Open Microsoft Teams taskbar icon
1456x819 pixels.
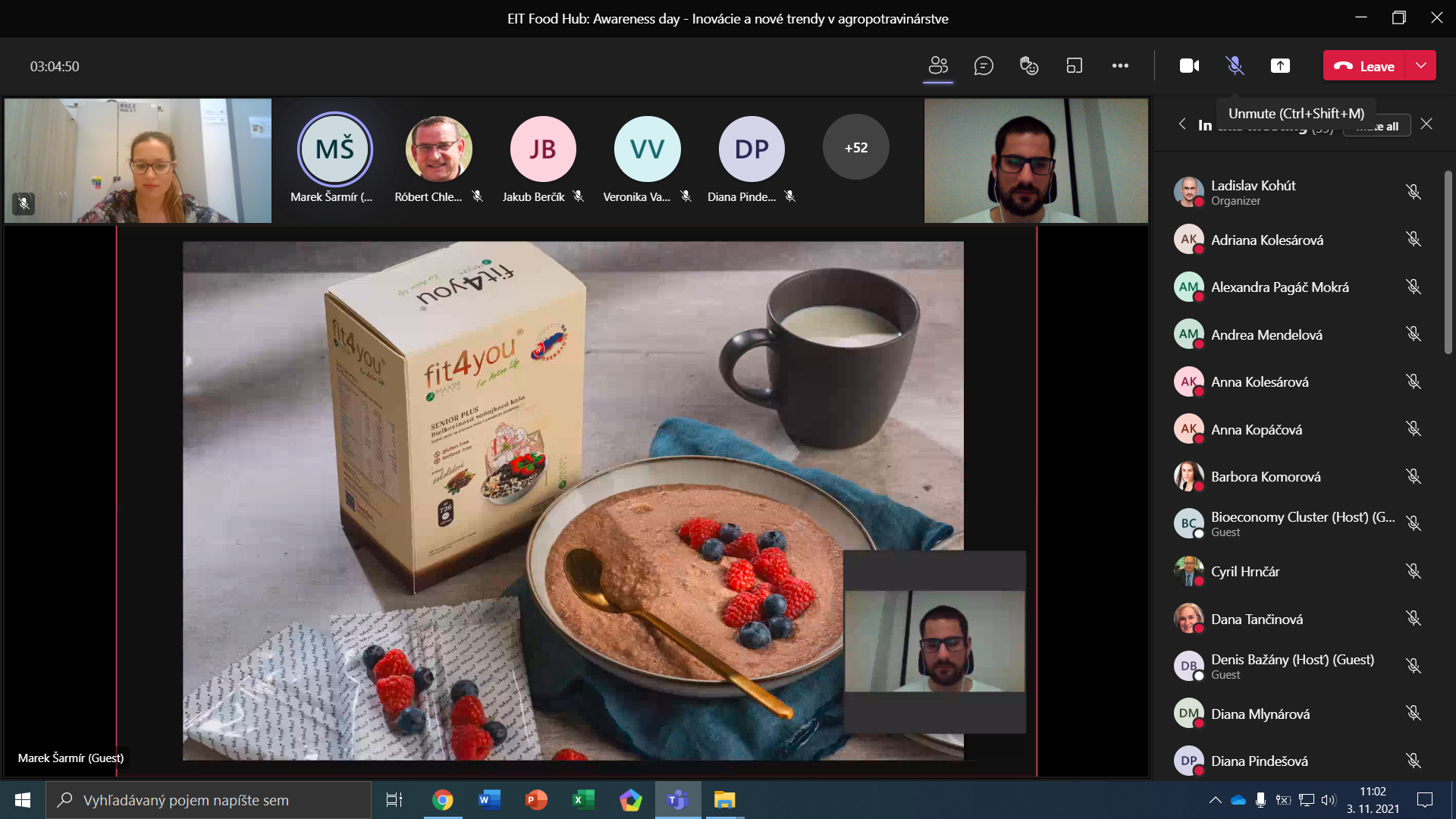coord(677,800)
